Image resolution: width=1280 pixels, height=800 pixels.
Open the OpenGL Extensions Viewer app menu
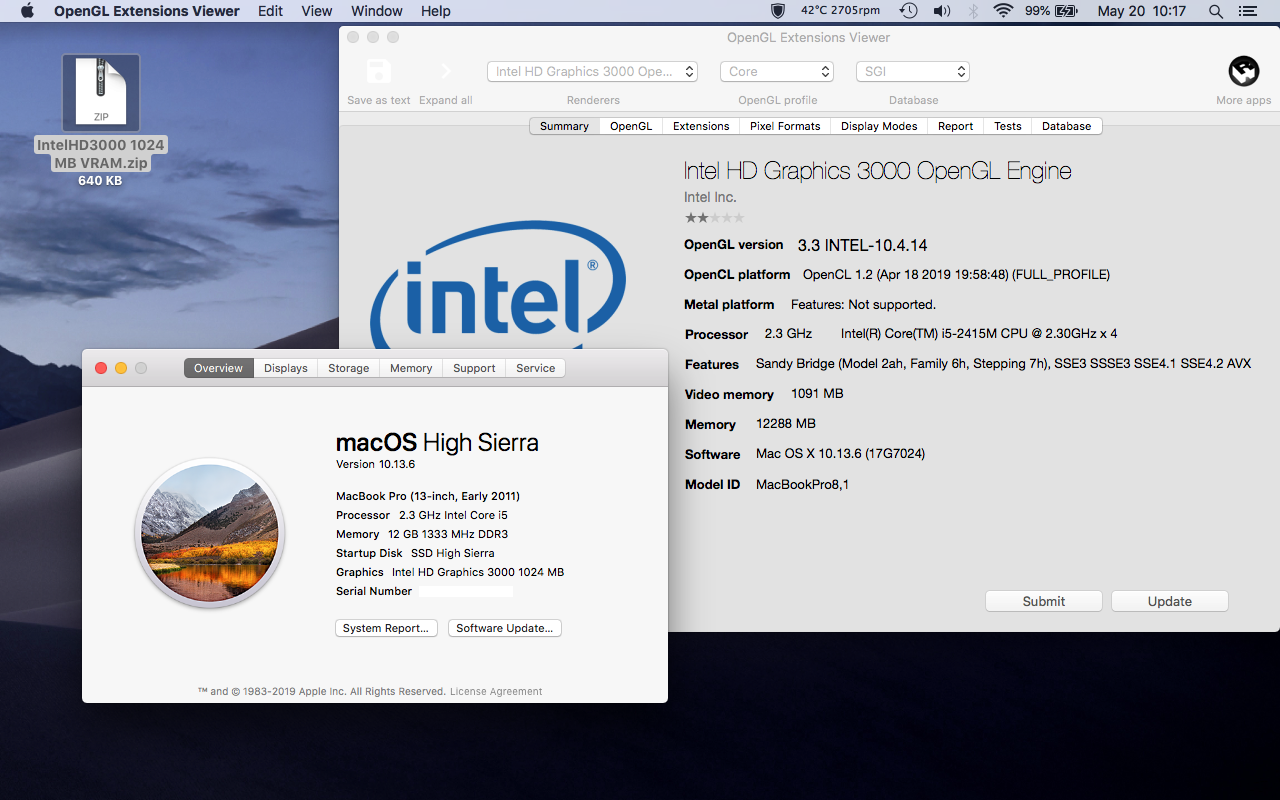pyautogui.click(x=146, y=11)
